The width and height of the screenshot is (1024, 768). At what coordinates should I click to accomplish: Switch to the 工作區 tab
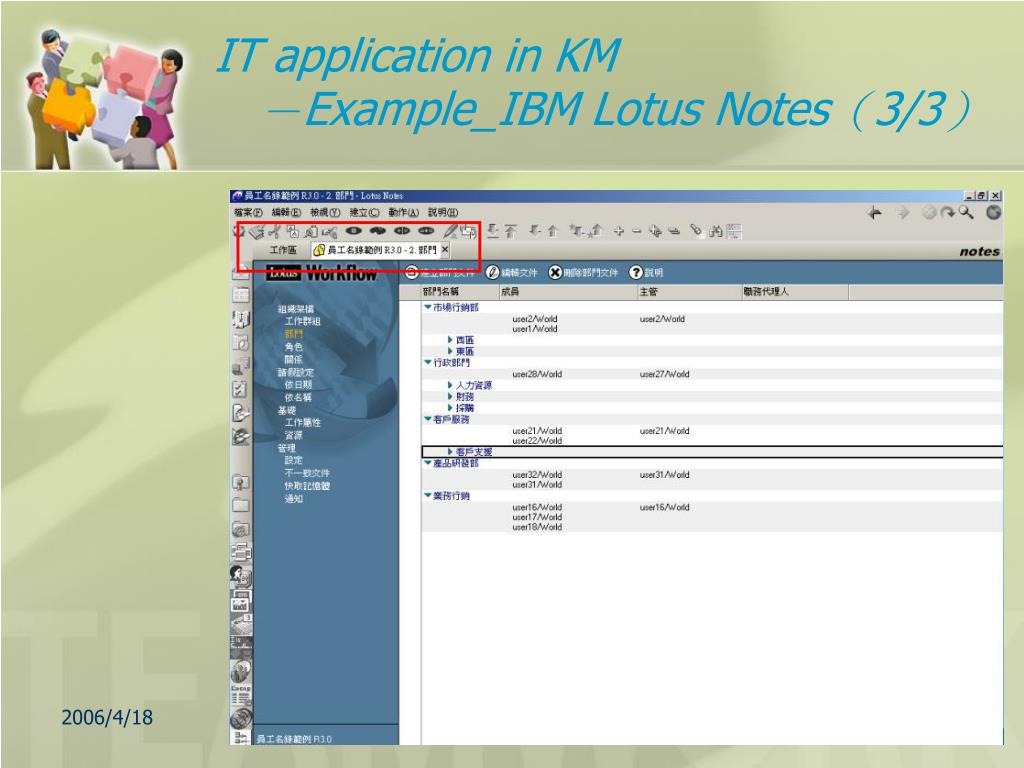coord(283,250)
